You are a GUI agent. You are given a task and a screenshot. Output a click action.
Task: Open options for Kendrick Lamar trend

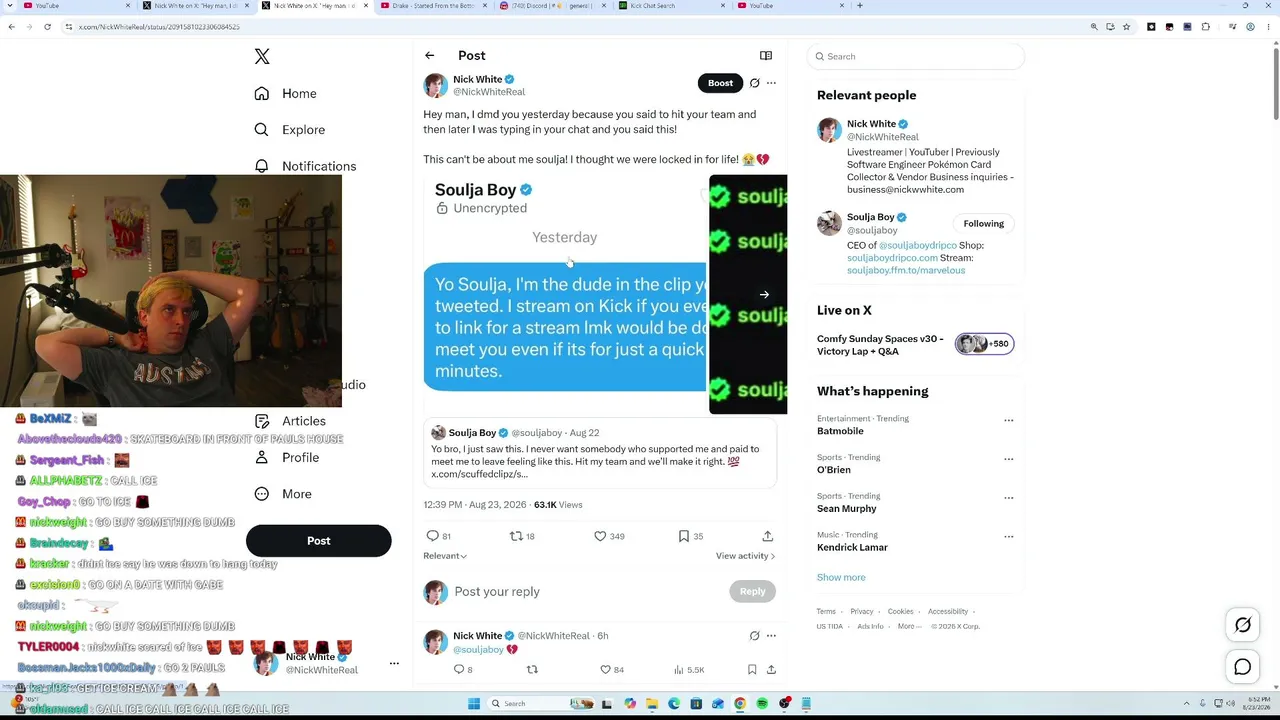coord(1008,537)
